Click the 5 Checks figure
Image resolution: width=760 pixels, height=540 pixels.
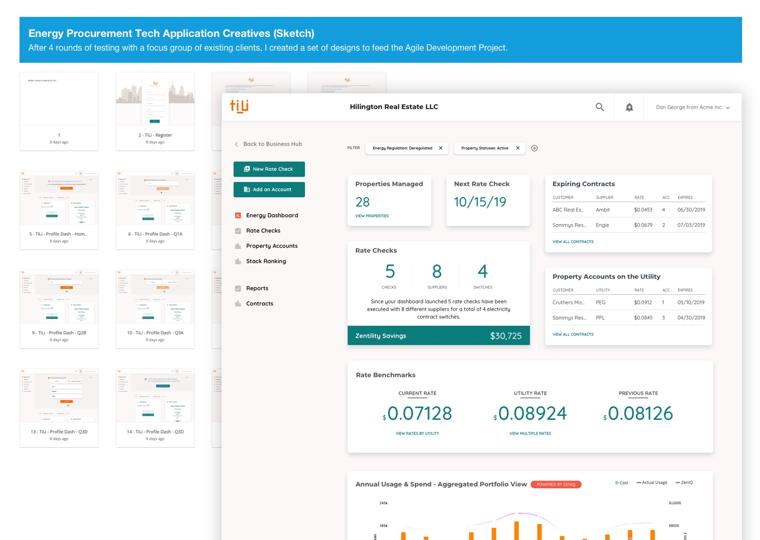click(x=390, y=271)
